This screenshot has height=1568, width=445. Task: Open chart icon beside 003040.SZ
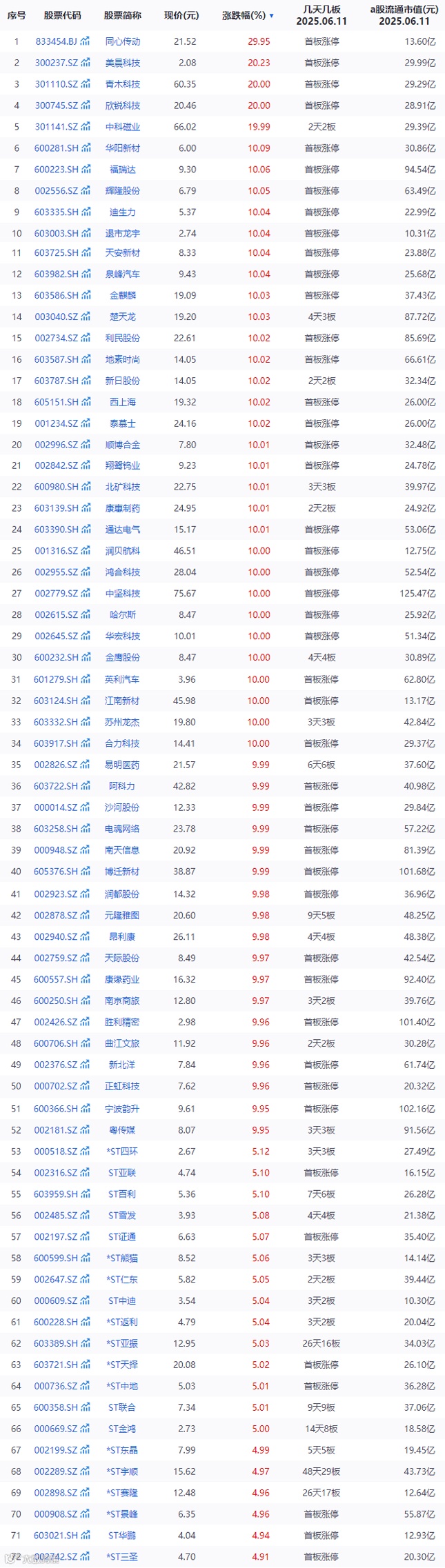(86, 316)
